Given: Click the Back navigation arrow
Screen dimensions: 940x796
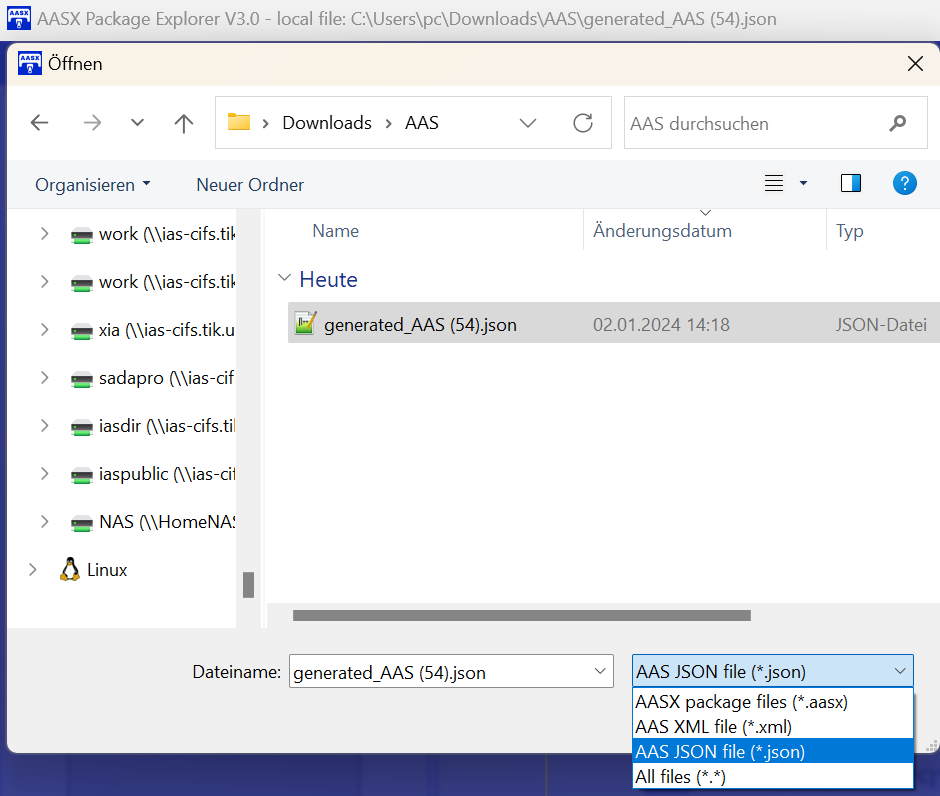Looking at the screenshot, I should coord(40,123).
